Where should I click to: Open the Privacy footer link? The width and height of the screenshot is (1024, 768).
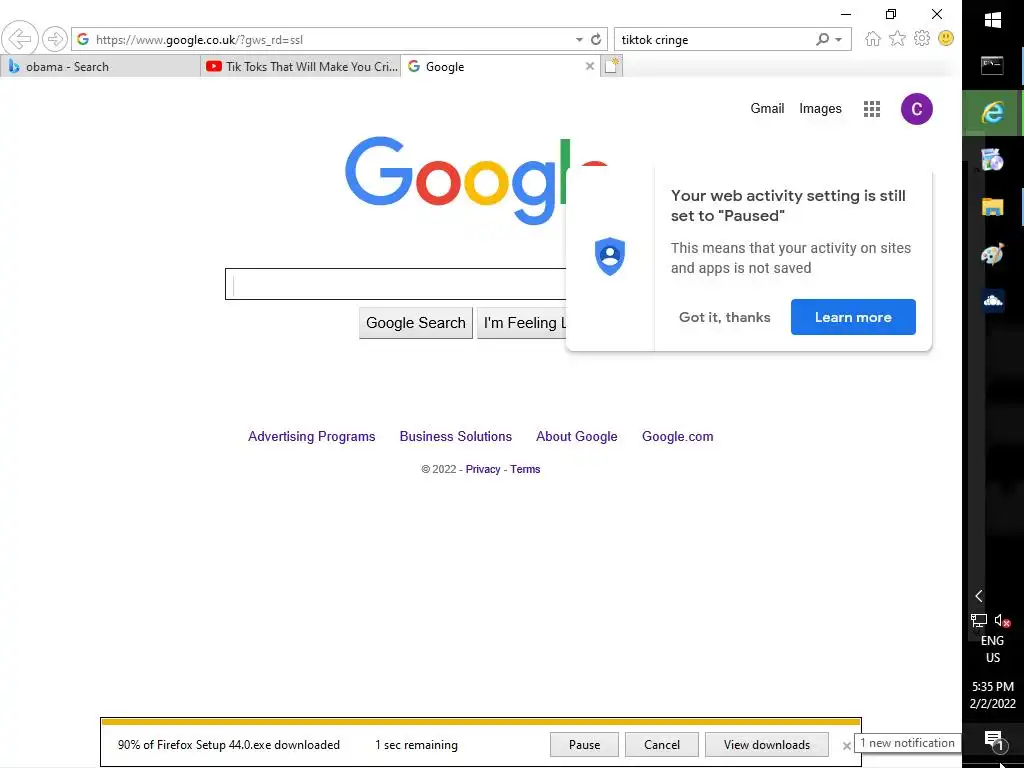coord(483,470)
